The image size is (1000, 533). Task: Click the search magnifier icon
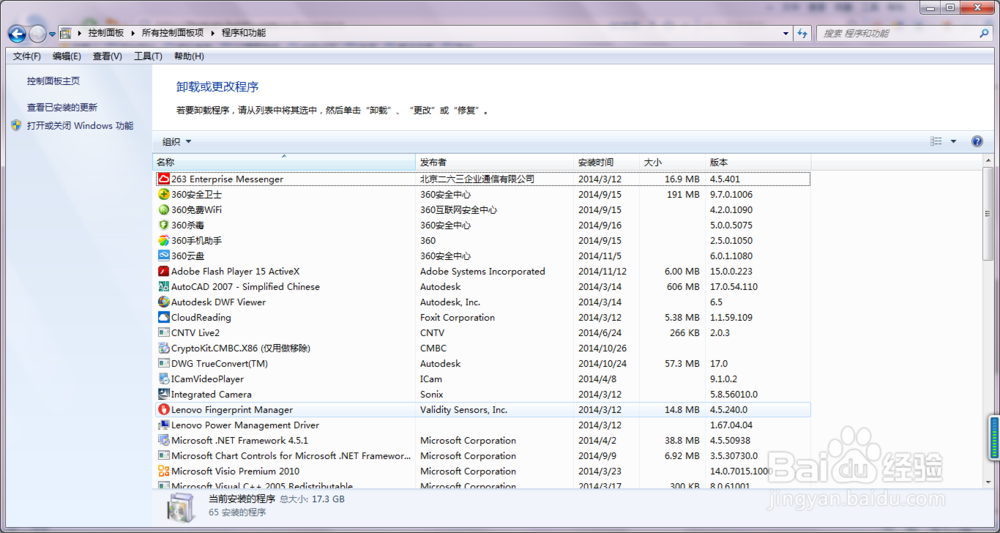tap(985, 33)
